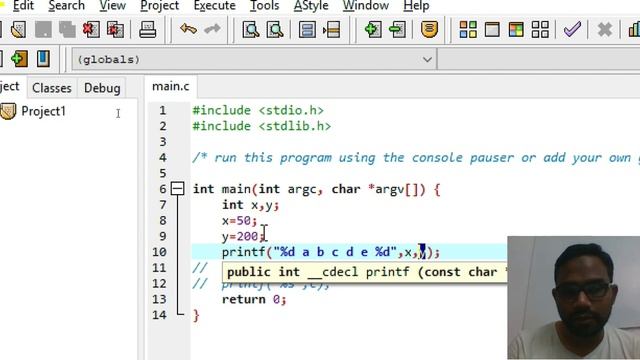This screenshot has width=640, height=360.
Task: Select the main.c editor tab
Action: [x=171, y=87]
